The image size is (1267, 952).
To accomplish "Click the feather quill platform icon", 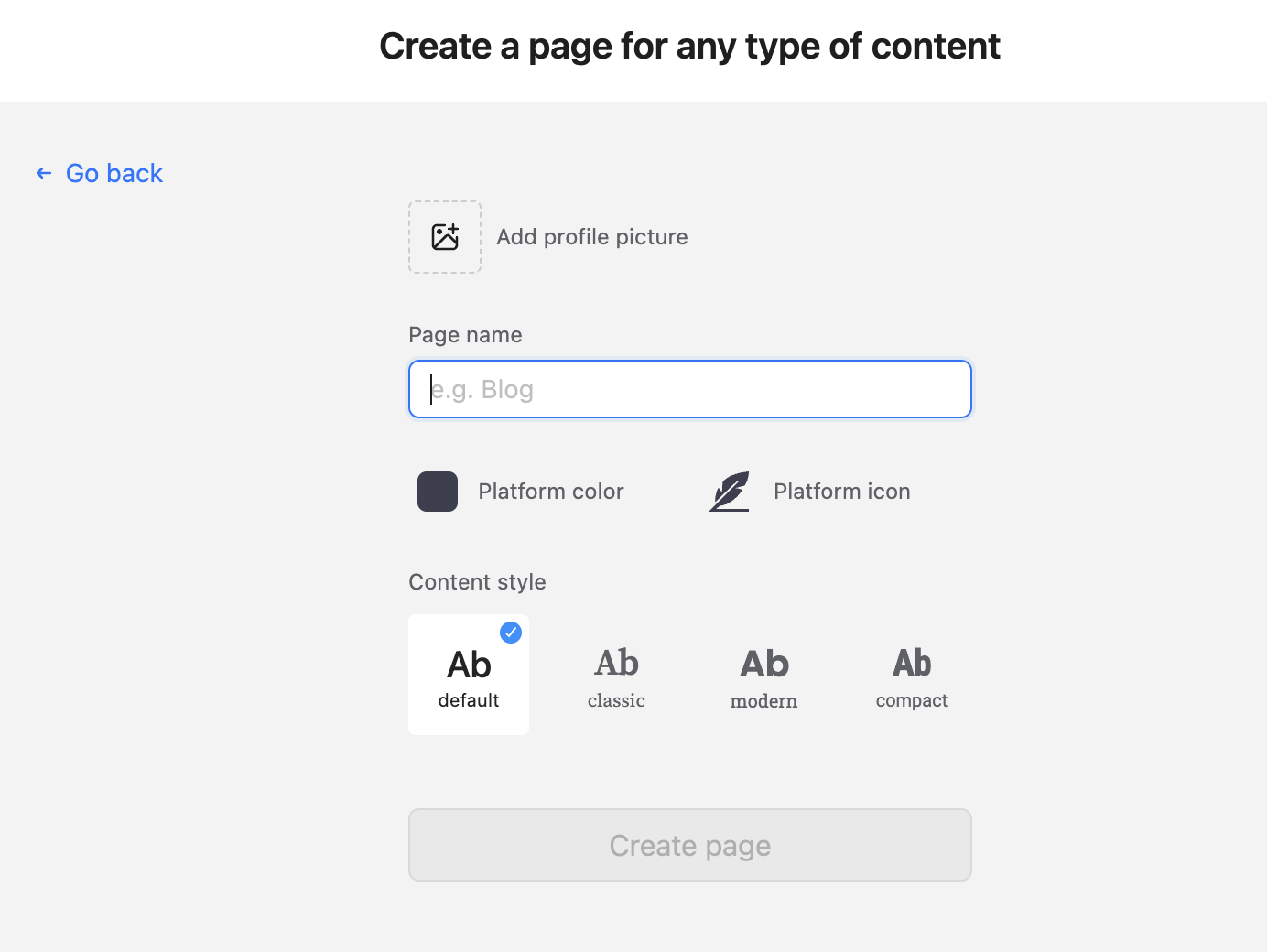I will point(730,492).
